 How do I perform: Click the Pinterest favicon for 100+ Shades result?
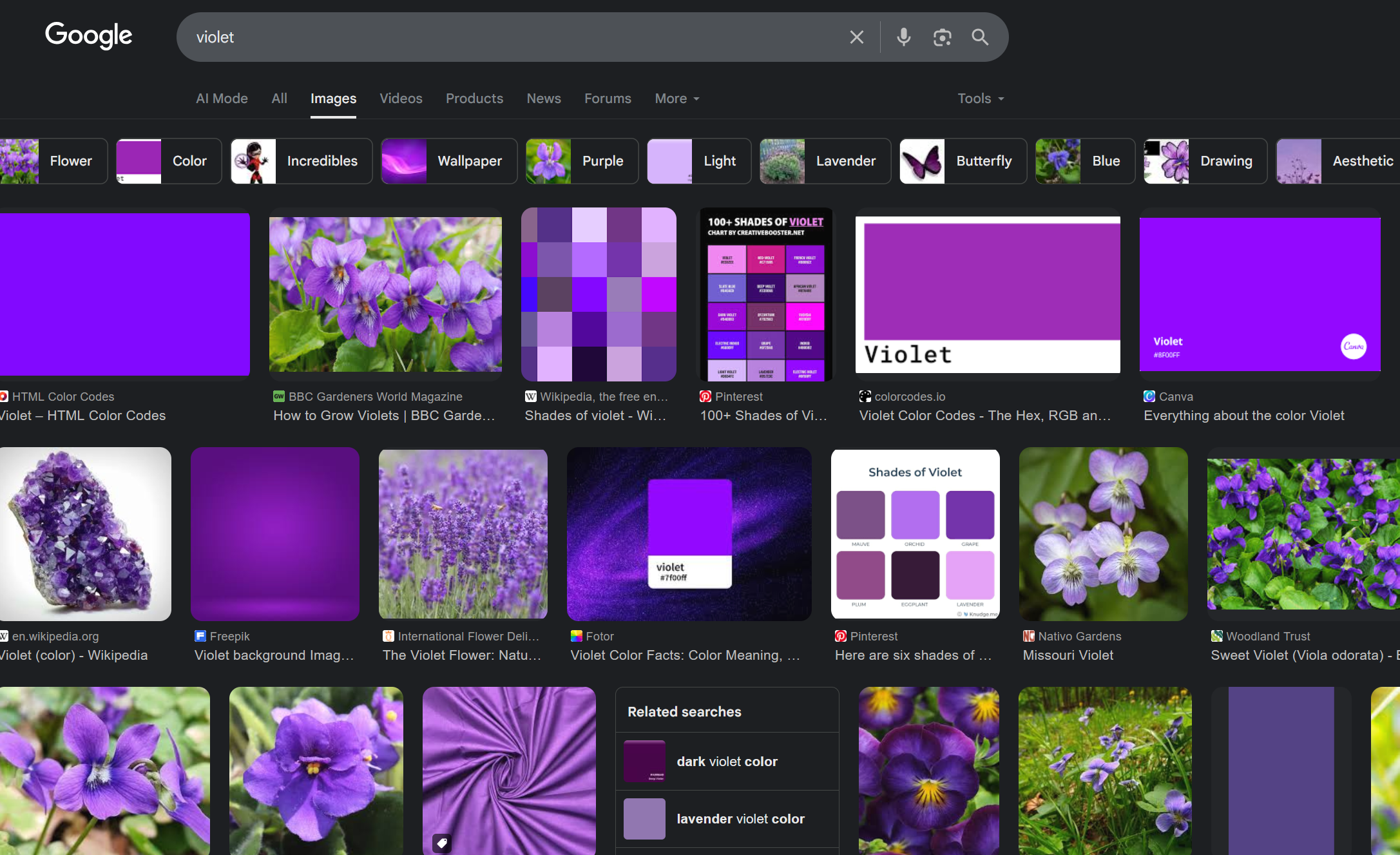pyautogui.click(x=705, y=396)
